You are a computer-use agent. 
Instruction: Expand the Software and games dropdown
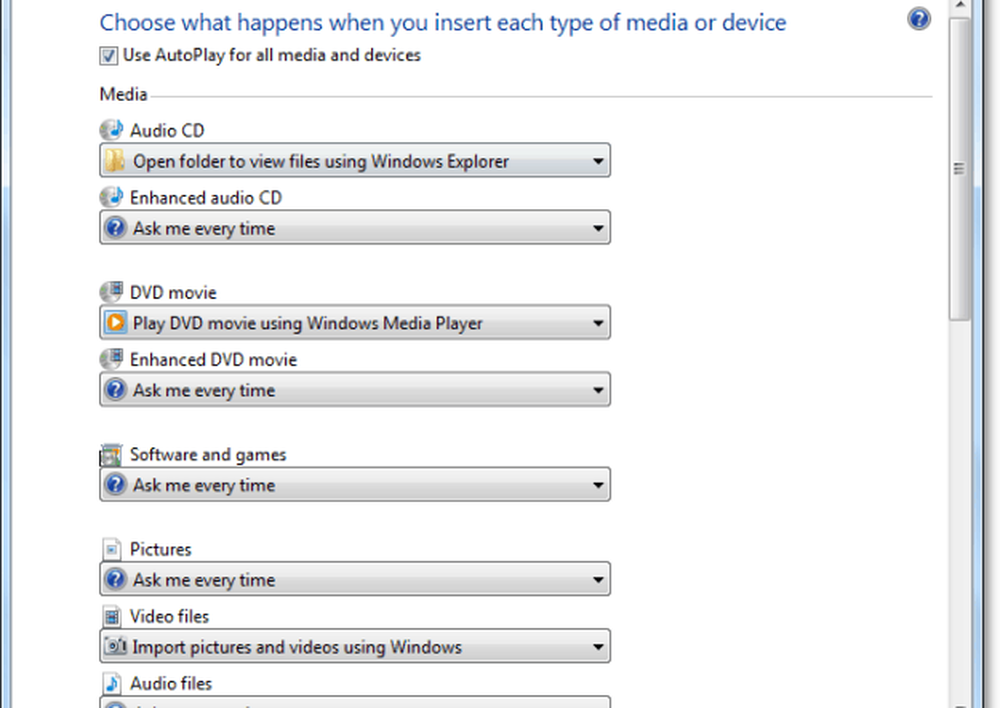click(355, 485)
